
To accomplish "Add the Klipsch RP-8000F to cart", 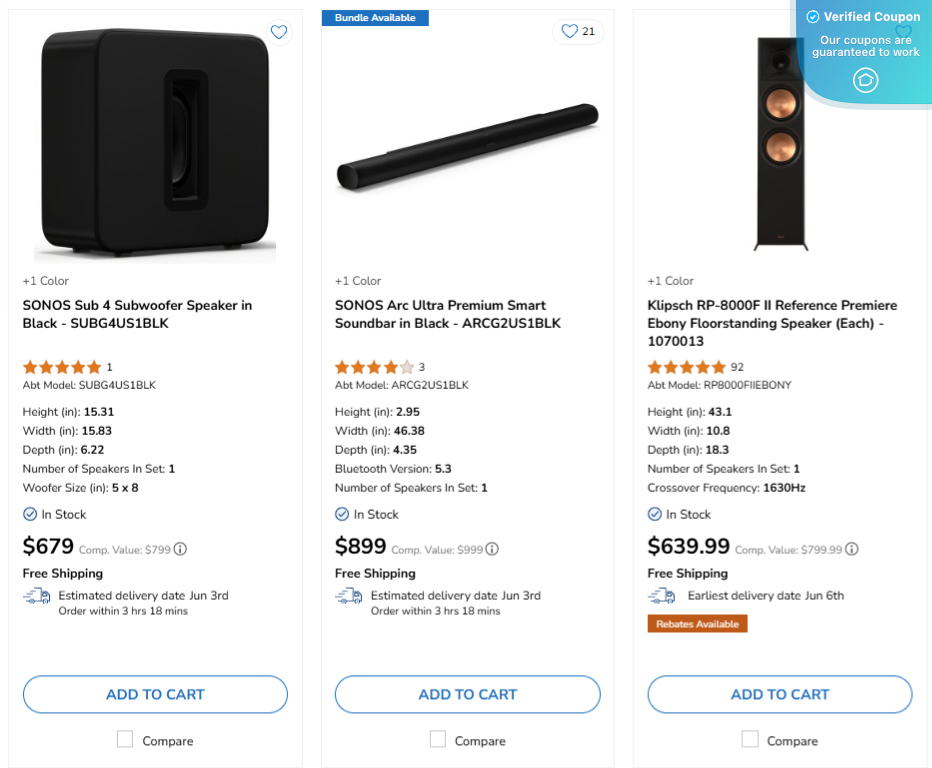I will [779, 694].
